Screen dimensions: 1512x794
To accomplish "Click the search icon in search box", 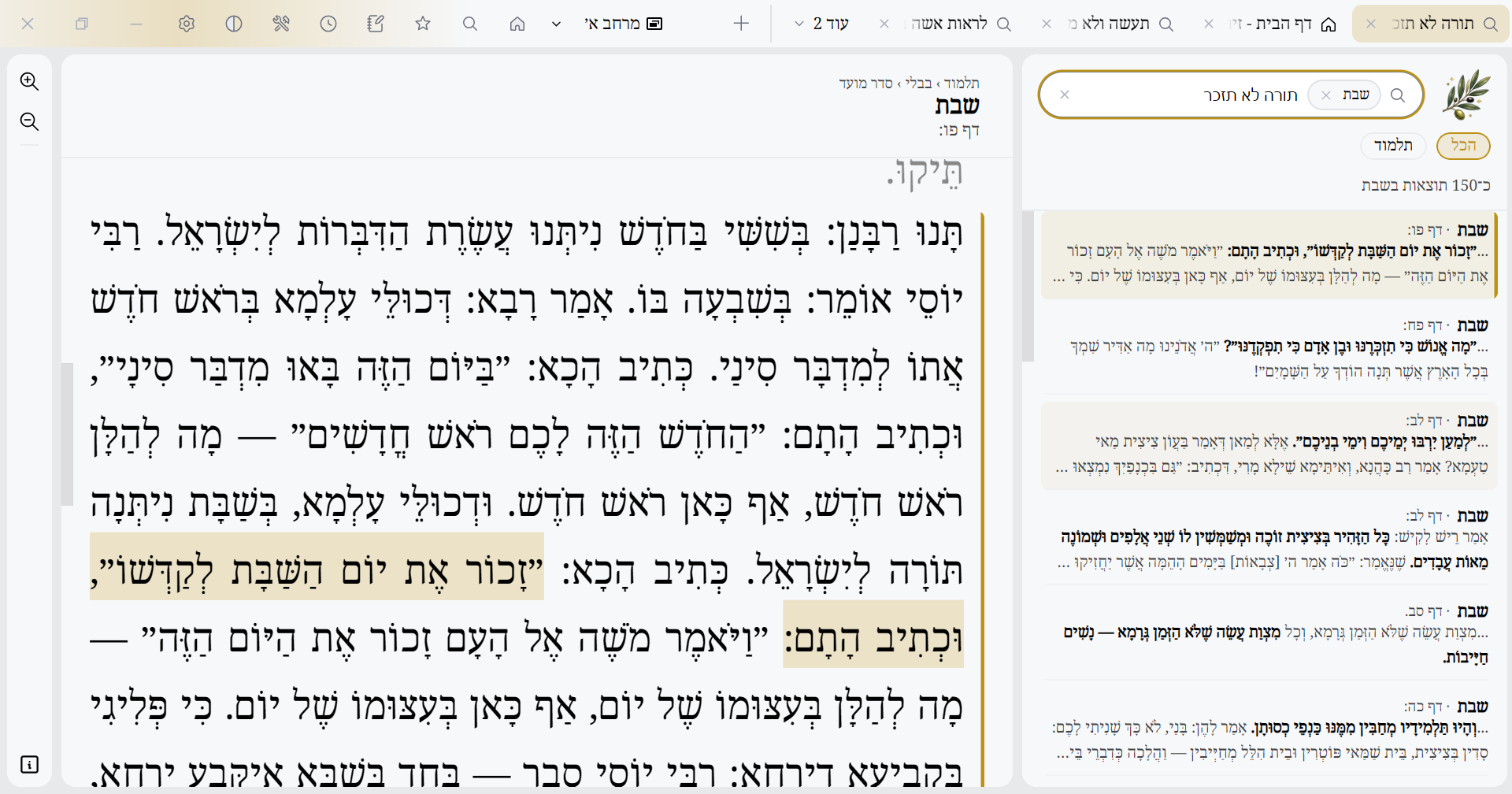I will click(x=1398, y=95).
